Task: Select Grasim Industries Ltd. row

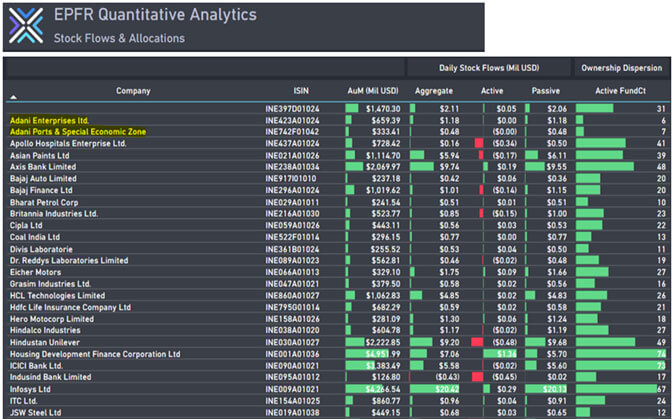Action: [338, 284]
